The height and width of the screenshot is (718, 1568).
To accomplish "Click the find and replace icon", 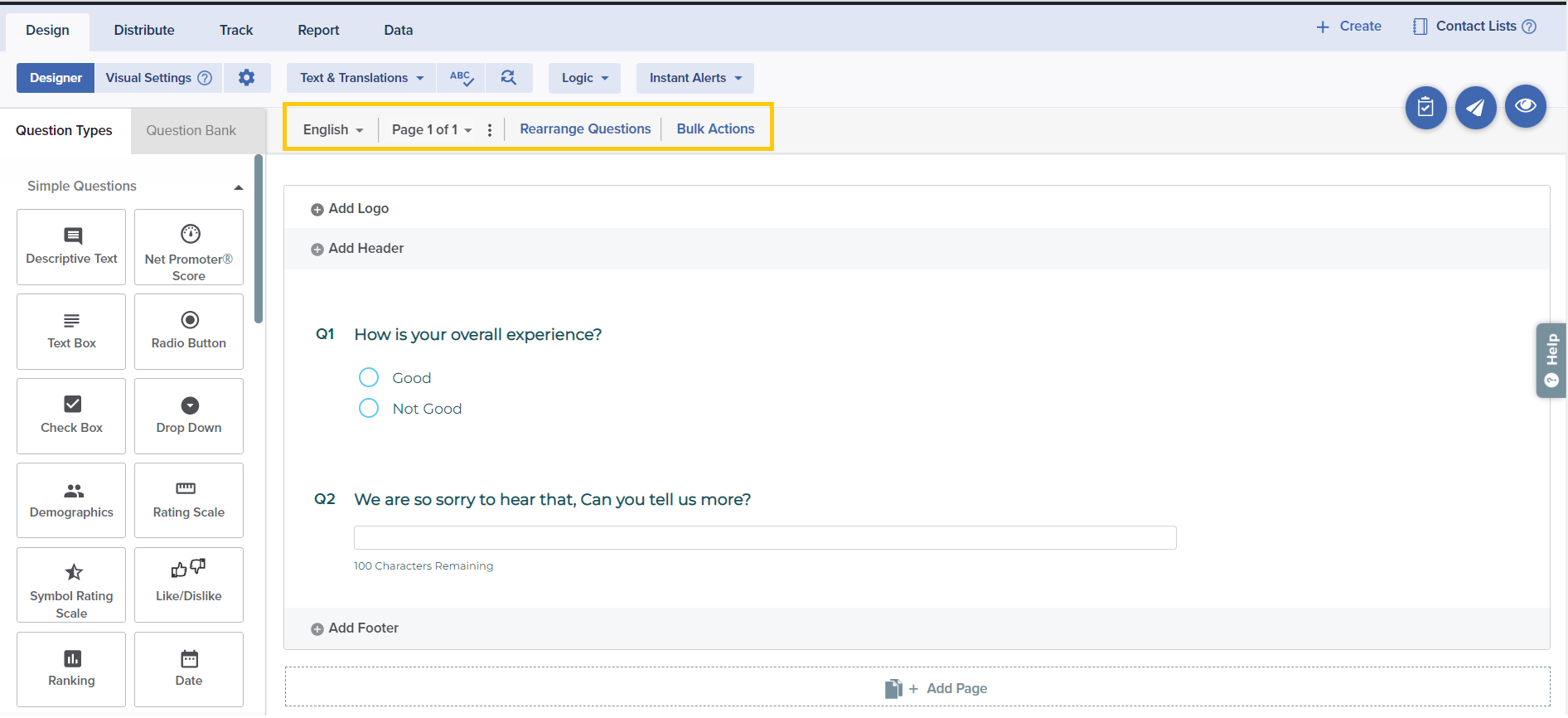I will (x=509, y=78).
